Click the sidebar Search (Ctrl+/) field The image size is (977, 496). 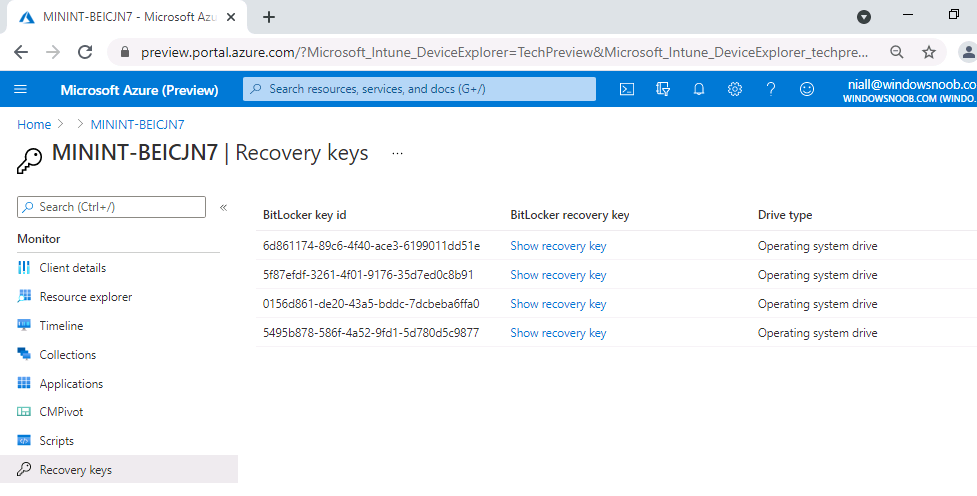[x=112, y=207]
